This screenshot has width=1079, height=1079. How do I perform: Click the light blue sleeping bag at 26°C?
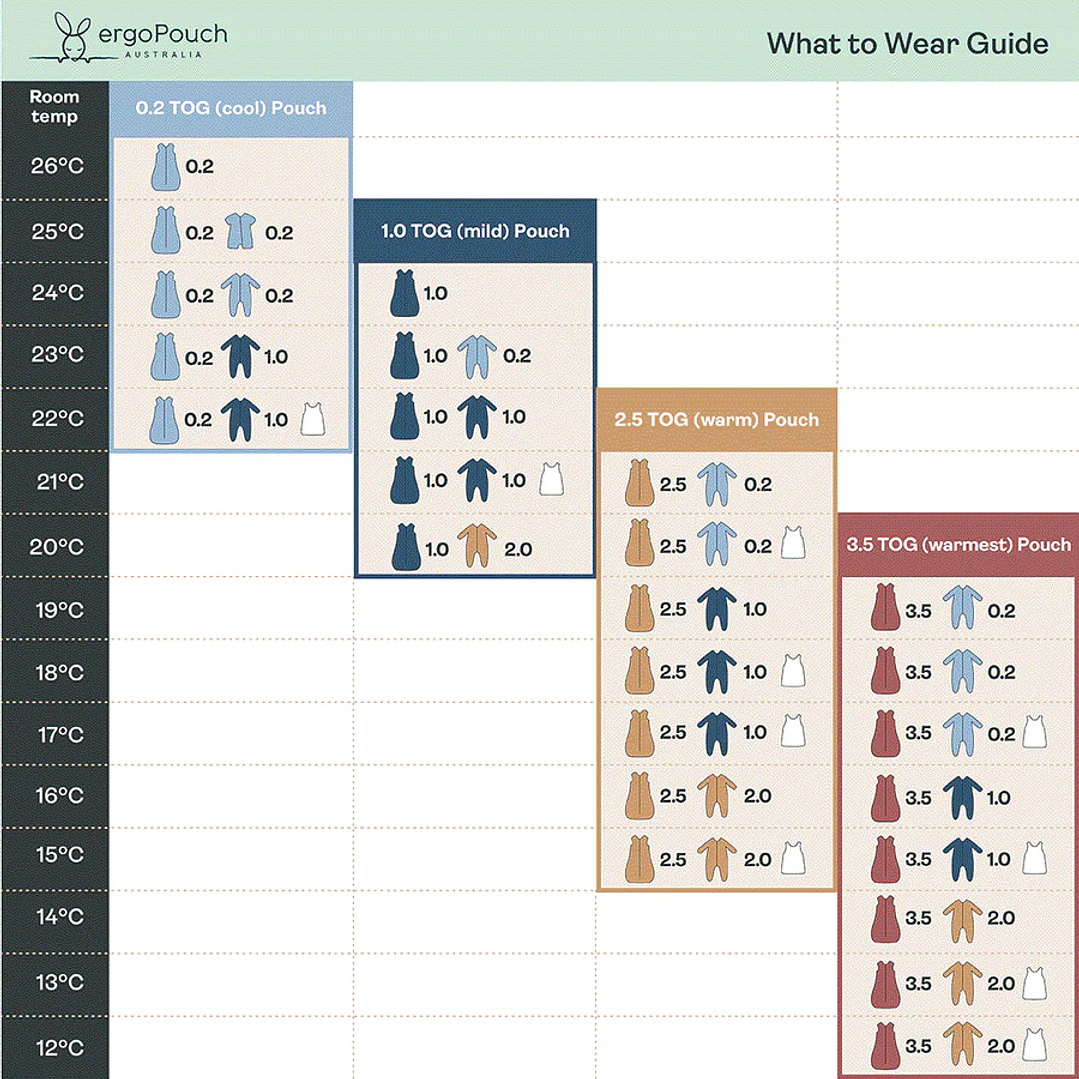tap(164, 166)
